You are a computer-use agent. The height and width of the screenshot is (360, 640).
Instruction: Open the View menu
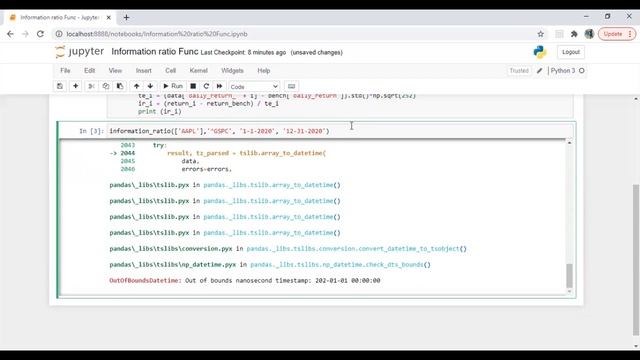115,71
